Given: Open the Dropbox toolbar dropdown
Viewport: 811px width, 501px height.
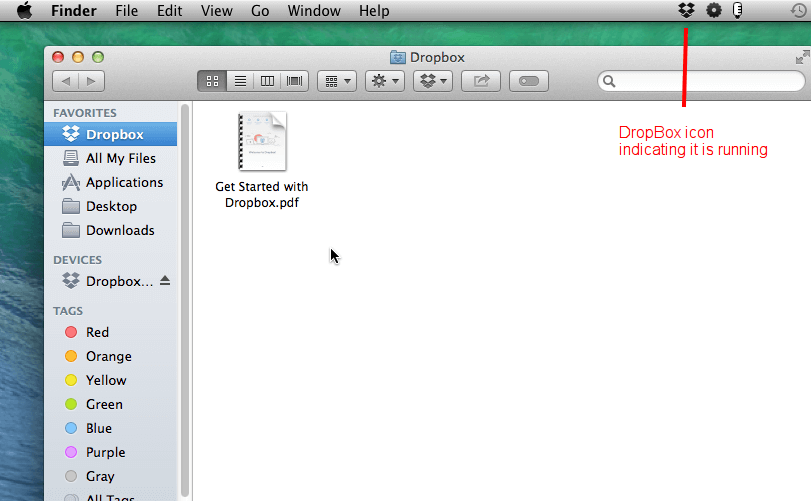Looking at the screenshot, I should pyautogui.click(x=433, y=81).
